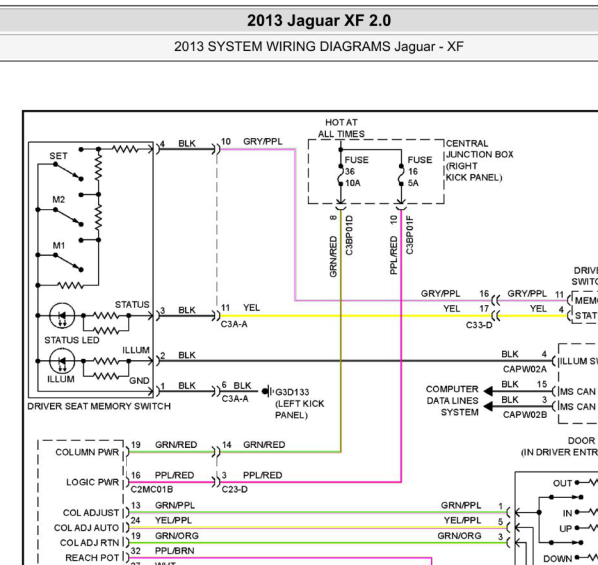Click the C3A-A label under YEL pin 11
Viewport: 598px width, 565px height.
coord(234,324)
